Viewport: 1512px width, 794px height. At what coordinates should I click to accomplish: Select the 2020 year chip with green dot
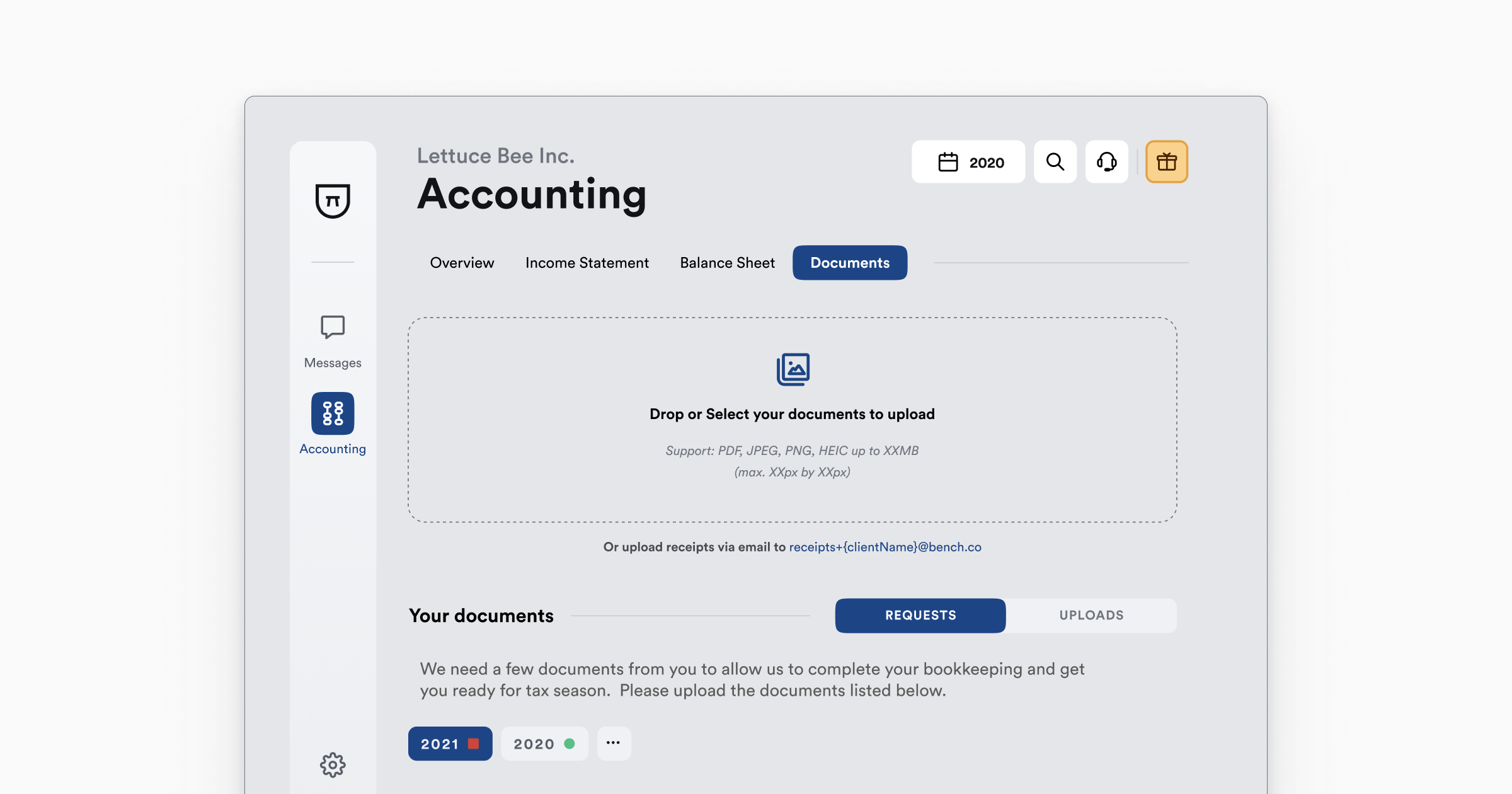pyautogui.click(x=544, y=744)
